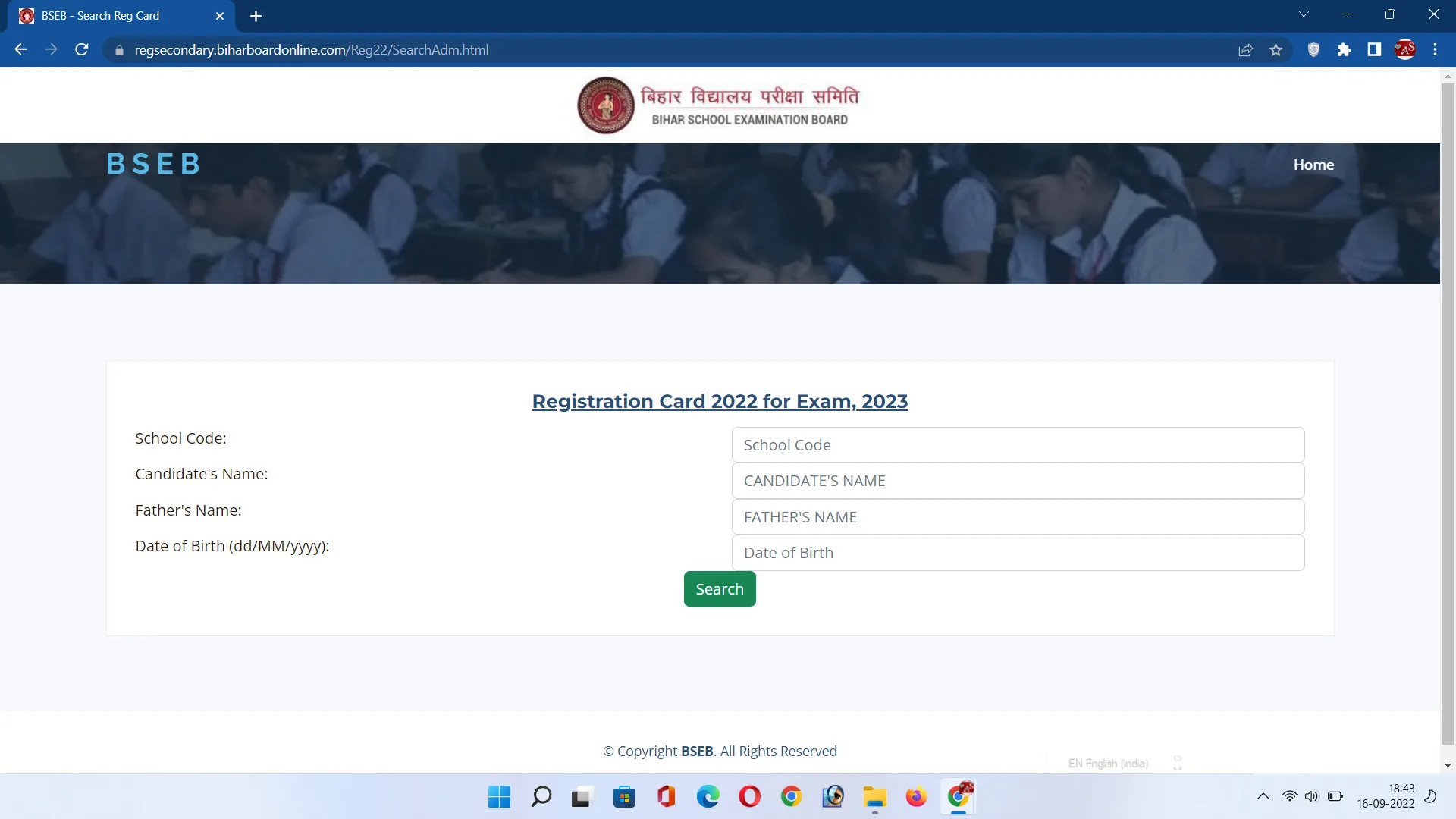Reload the registration card page
The height and width of the screenshot is (819, 1456).
[x=81, y=49]
